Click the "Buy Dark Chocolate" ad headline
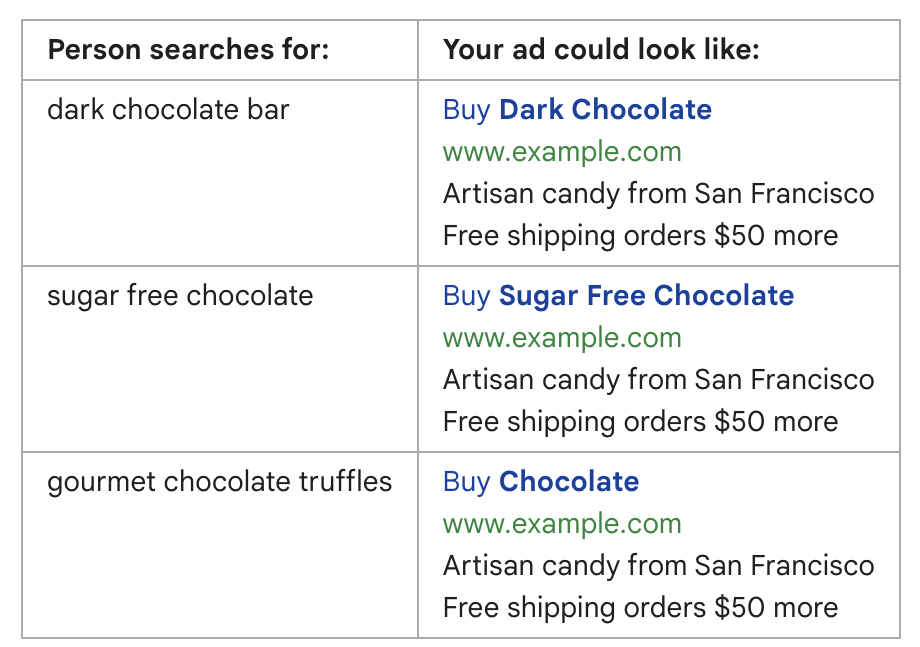This screenshot has width=920, height=647. coord(577,109)
